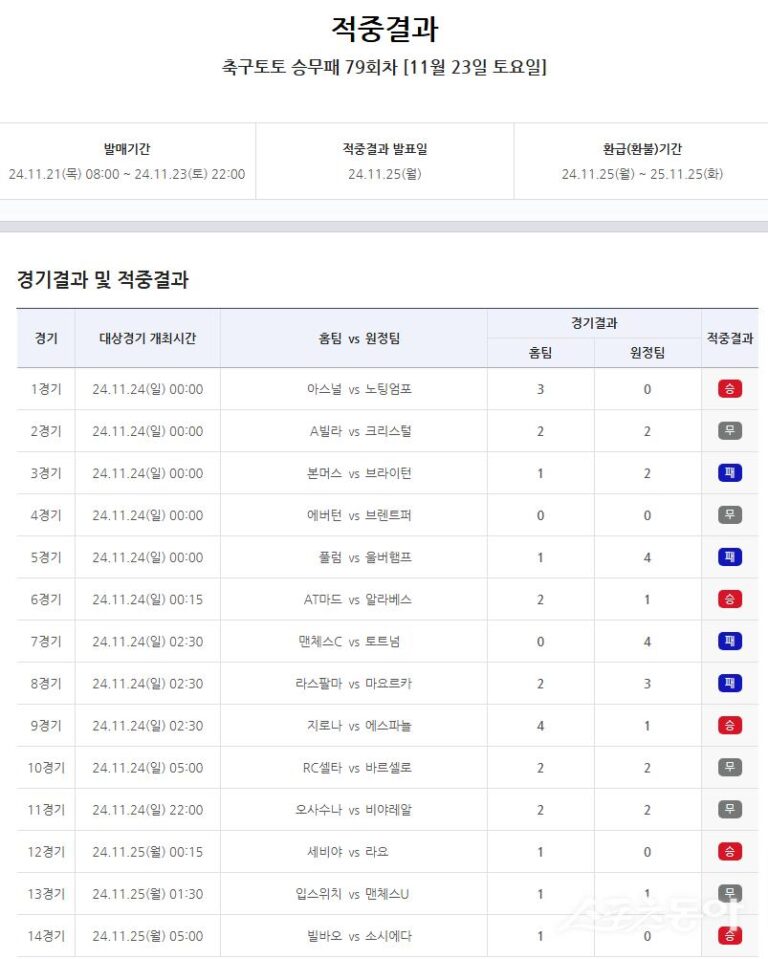
Task: Click the 13경기 row label
Action: click(x=46, y=893)
